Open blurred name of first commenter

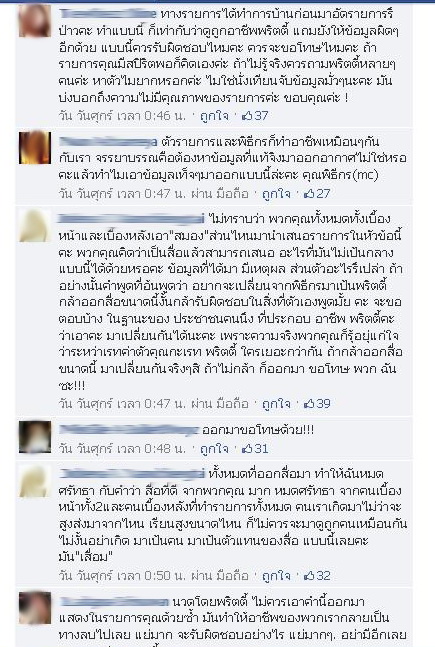pyautogui.click(x=107, y=14)
